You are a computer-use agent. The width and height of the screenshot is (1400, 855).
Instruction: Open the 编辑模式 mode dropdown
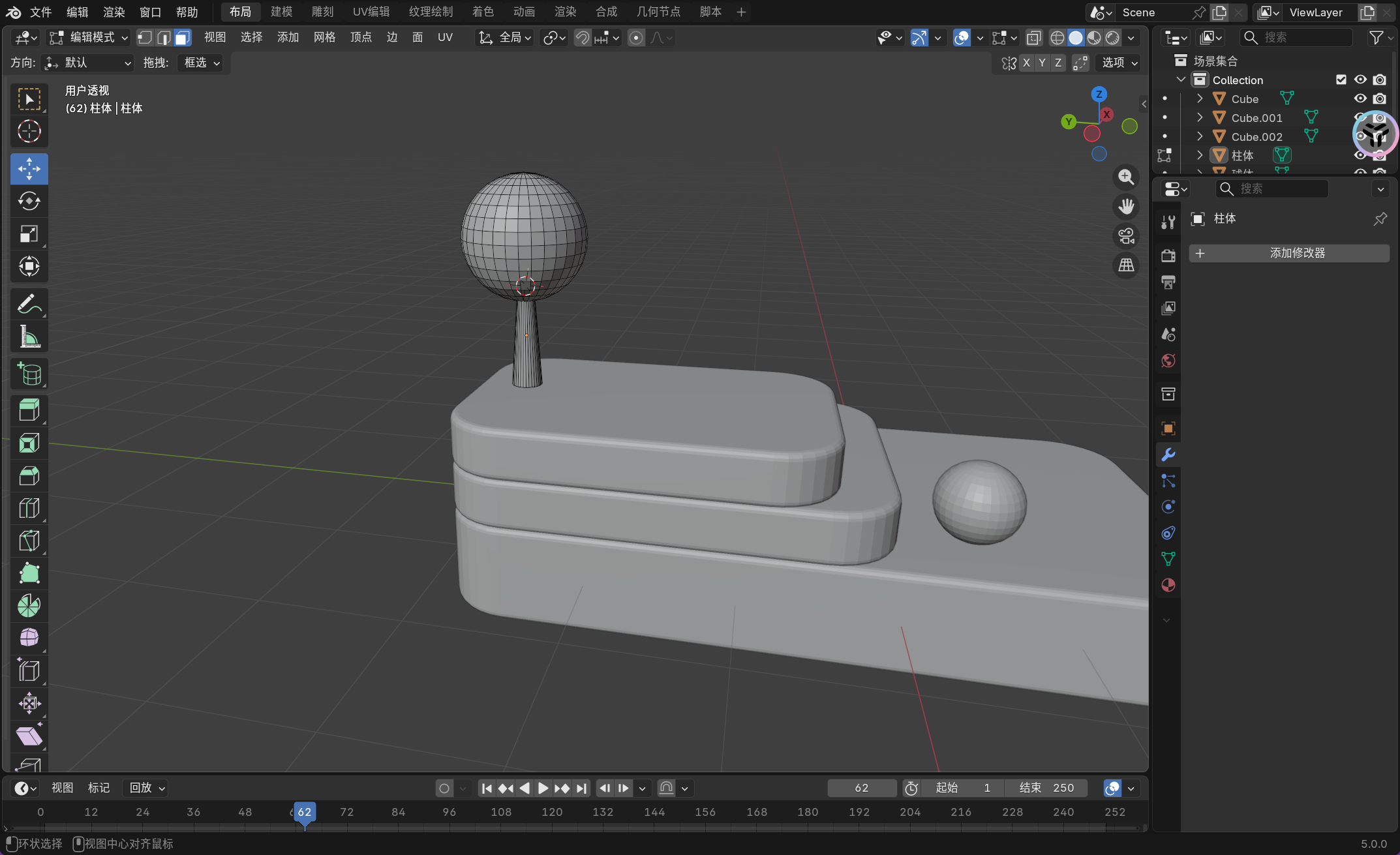[89, 38]
